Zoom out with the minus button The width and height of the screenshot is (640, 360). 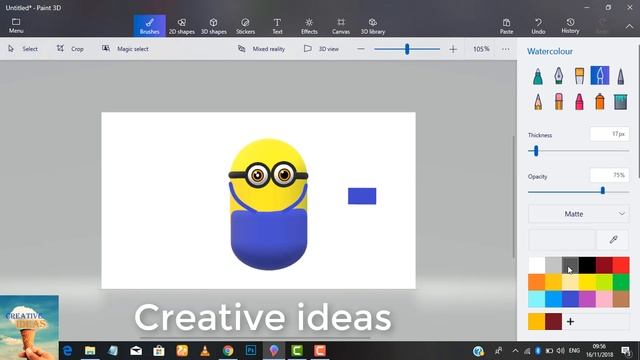(x=361, y=49)
